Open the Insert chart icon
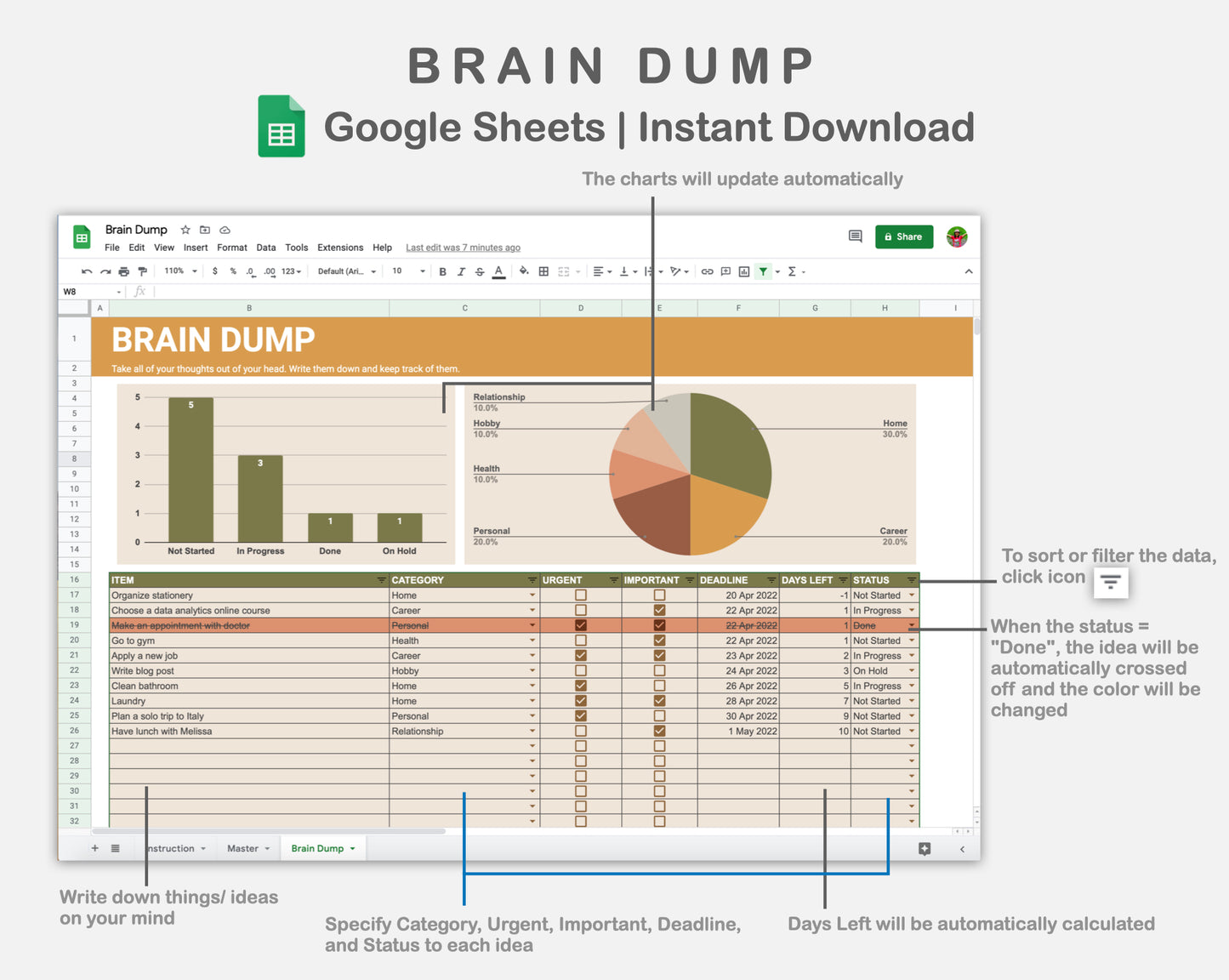Viewport: 1229px width, 980px height. pyautogui.click(x=743, y=271)
